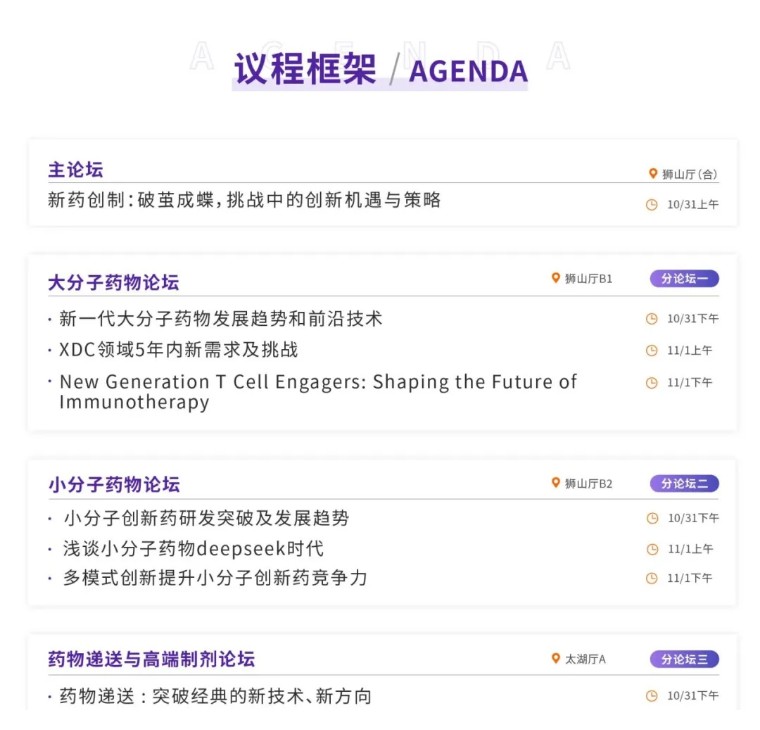Click the 议程框架 / AGENDA title

pyautogui.click(x=380, y=70)
